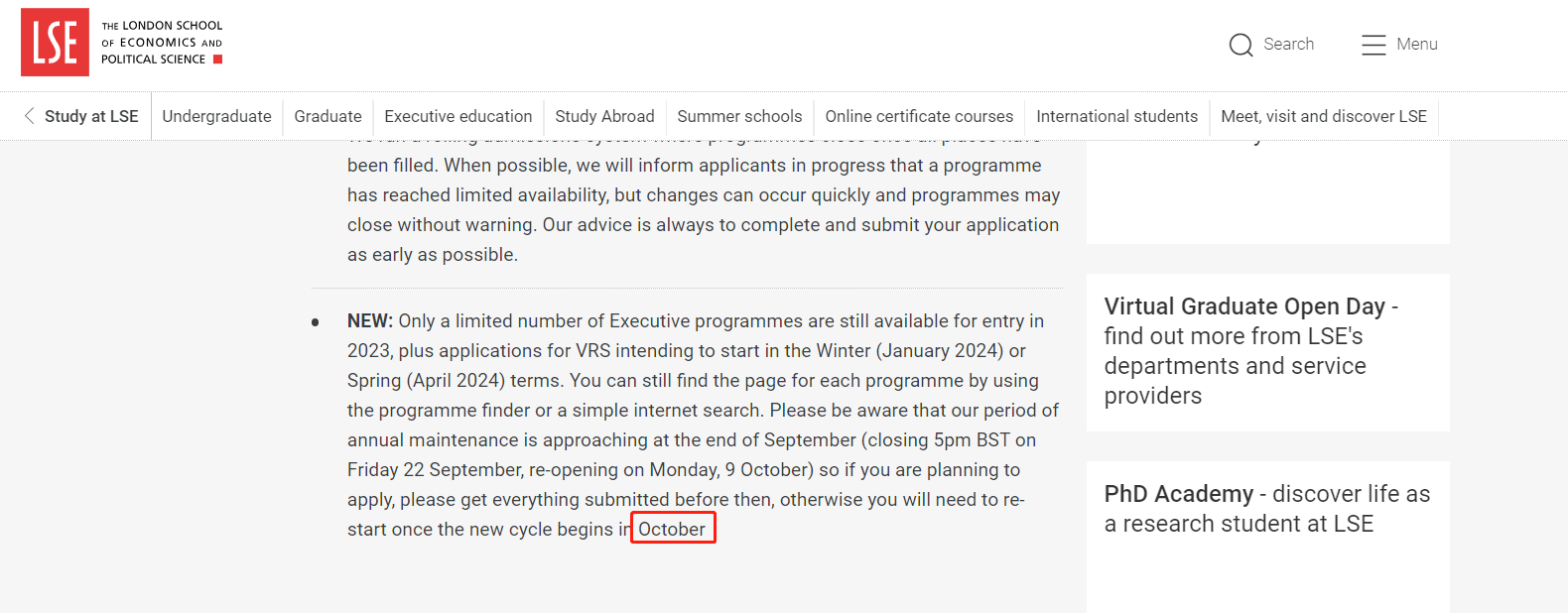Viewport: 1568px width, 613px height.
Task: Click the LSE logo
Action: 55,43
